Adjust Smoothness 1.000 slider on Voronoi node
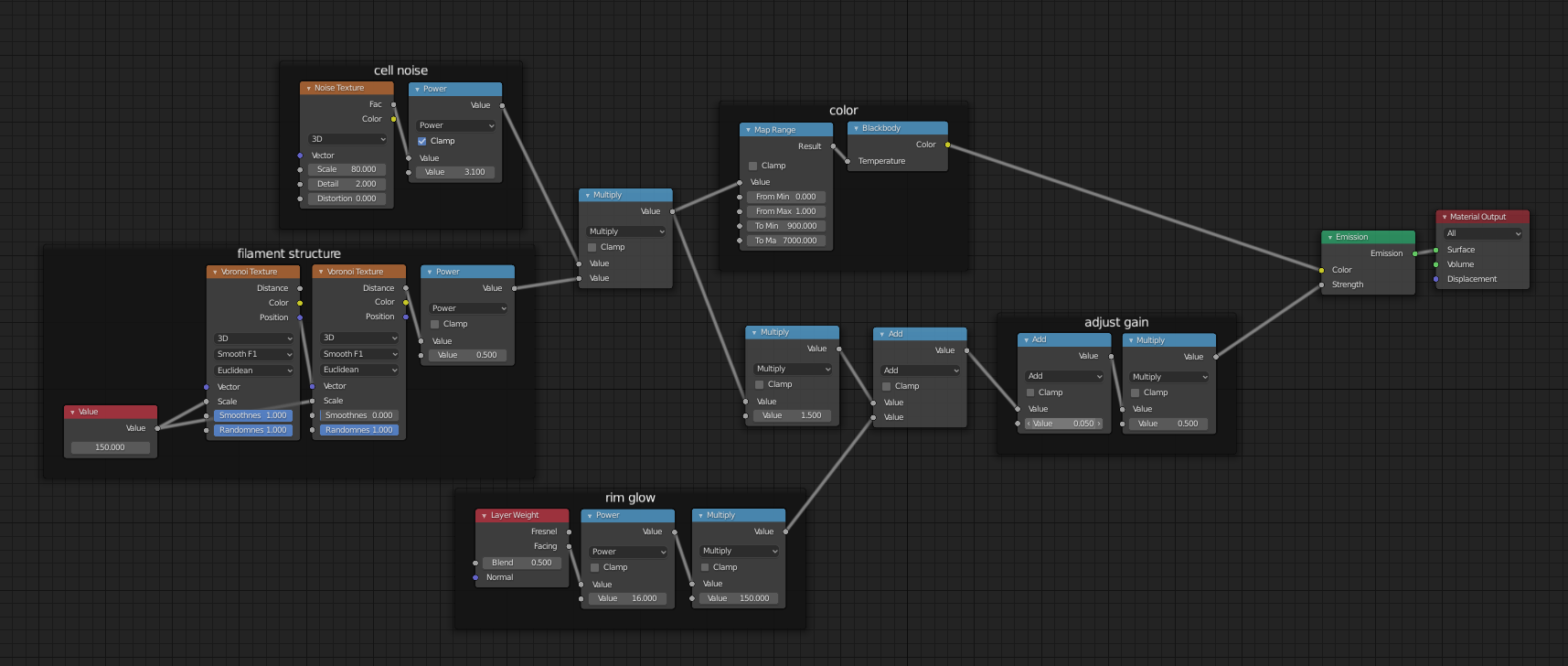This screenshot has height=666, width=1568. [253, 415]
